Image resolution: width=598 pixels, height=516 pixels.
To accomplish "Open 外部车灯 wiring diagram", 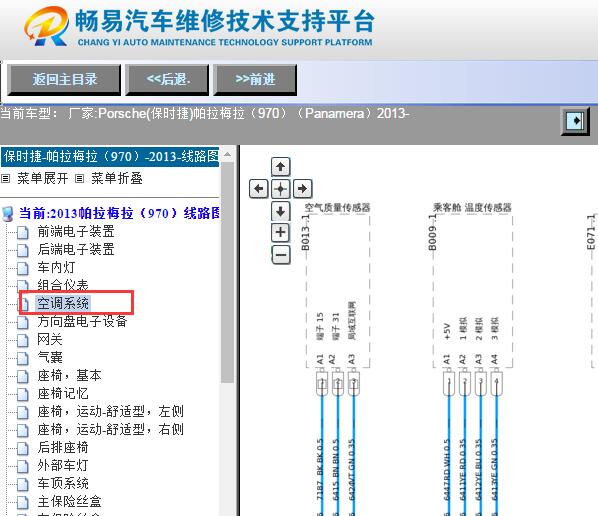I will [x=63, y=465].
